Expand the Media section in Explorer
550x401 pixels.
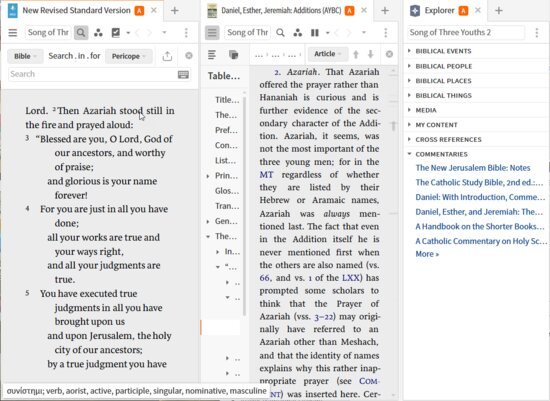(409, 110)
